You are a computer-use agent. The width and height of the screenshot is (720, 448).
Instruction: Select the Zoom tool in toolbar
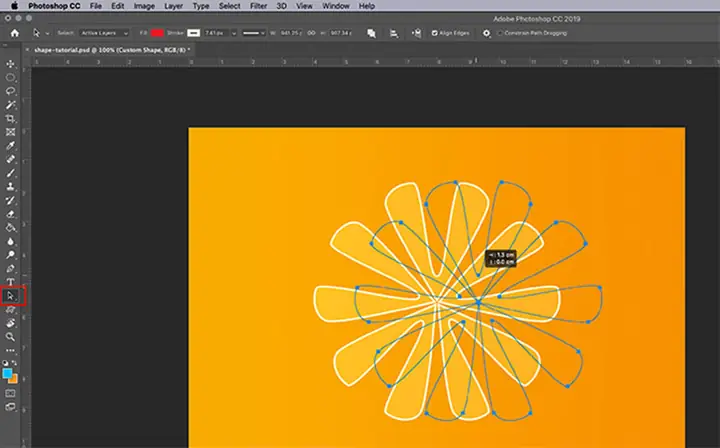(10, 337)
